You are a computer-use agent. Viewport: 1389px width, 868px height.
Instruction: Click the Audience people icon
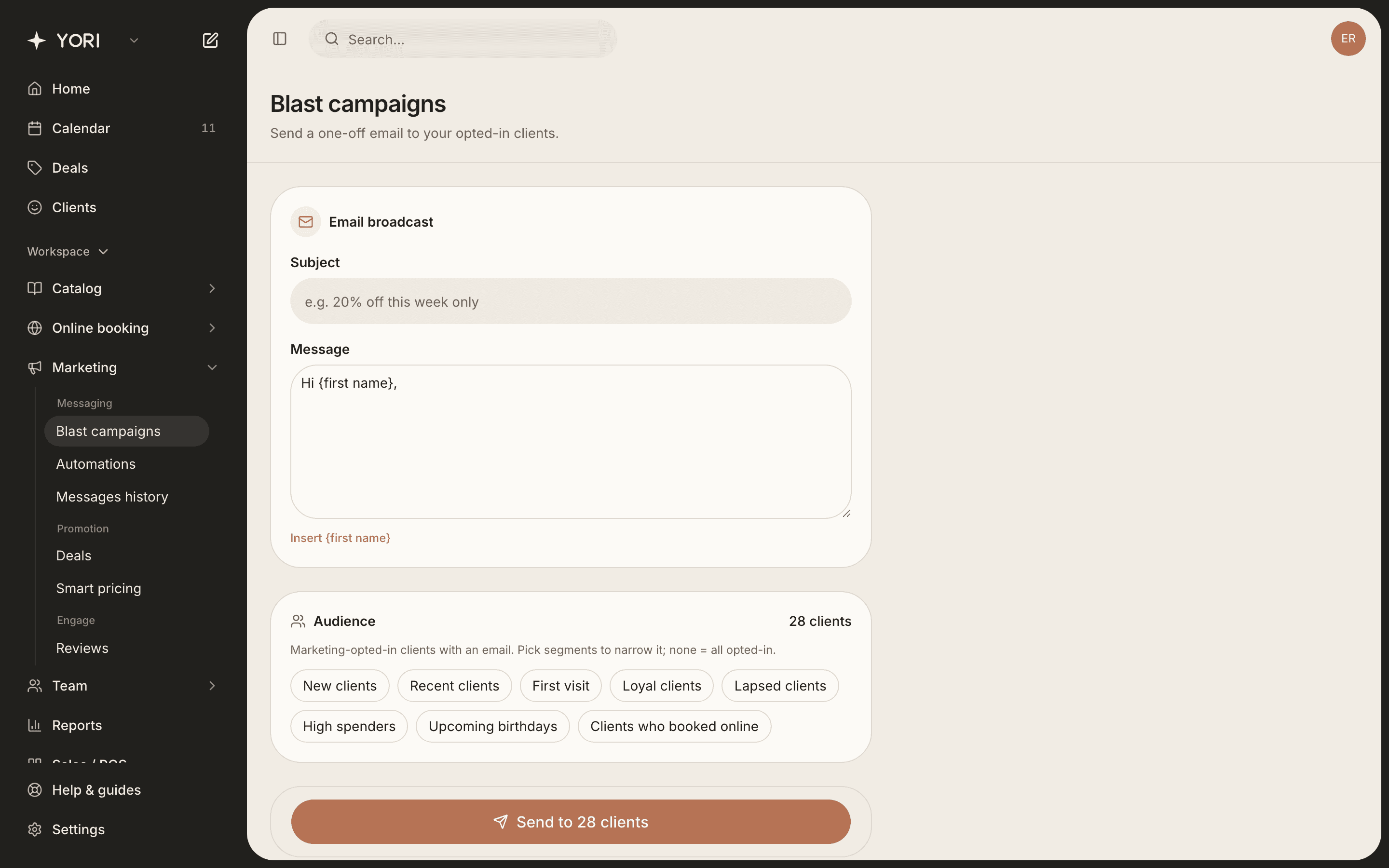pos(298,621)
